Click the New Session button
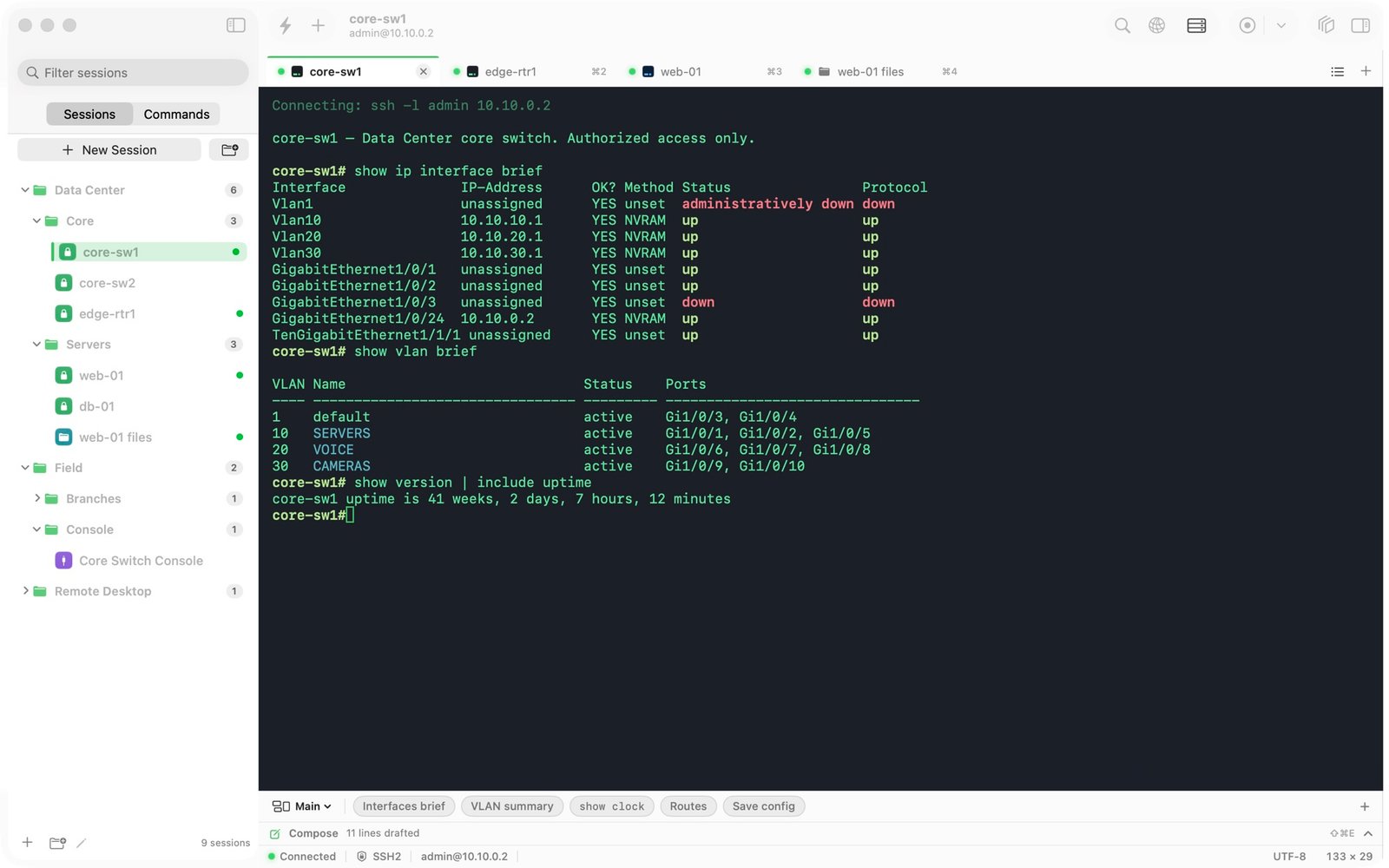Viewport: 1389px width, 868px height. click(x=109, y=150)
